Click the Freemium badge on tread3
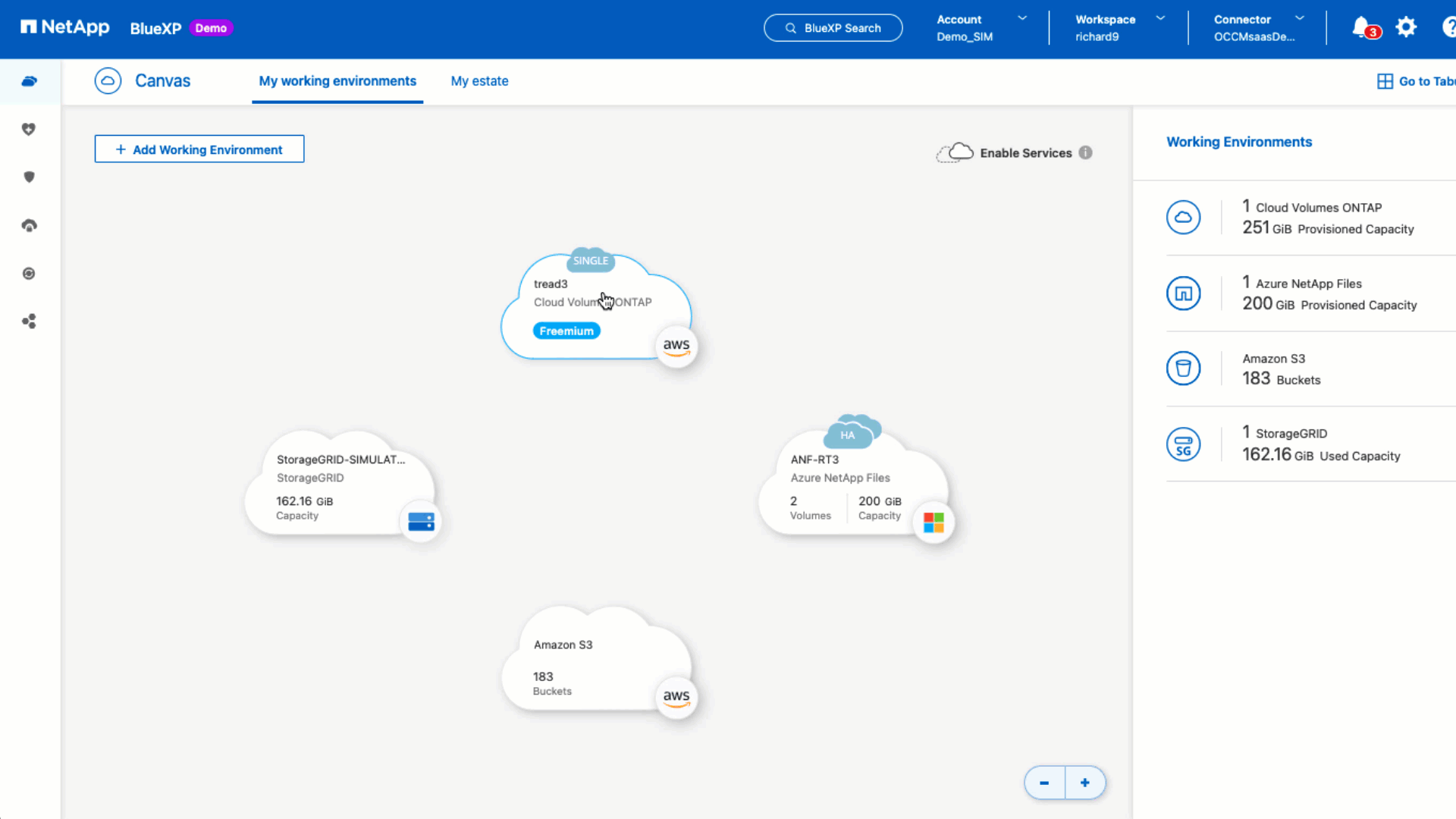 [x=566, y=331]
